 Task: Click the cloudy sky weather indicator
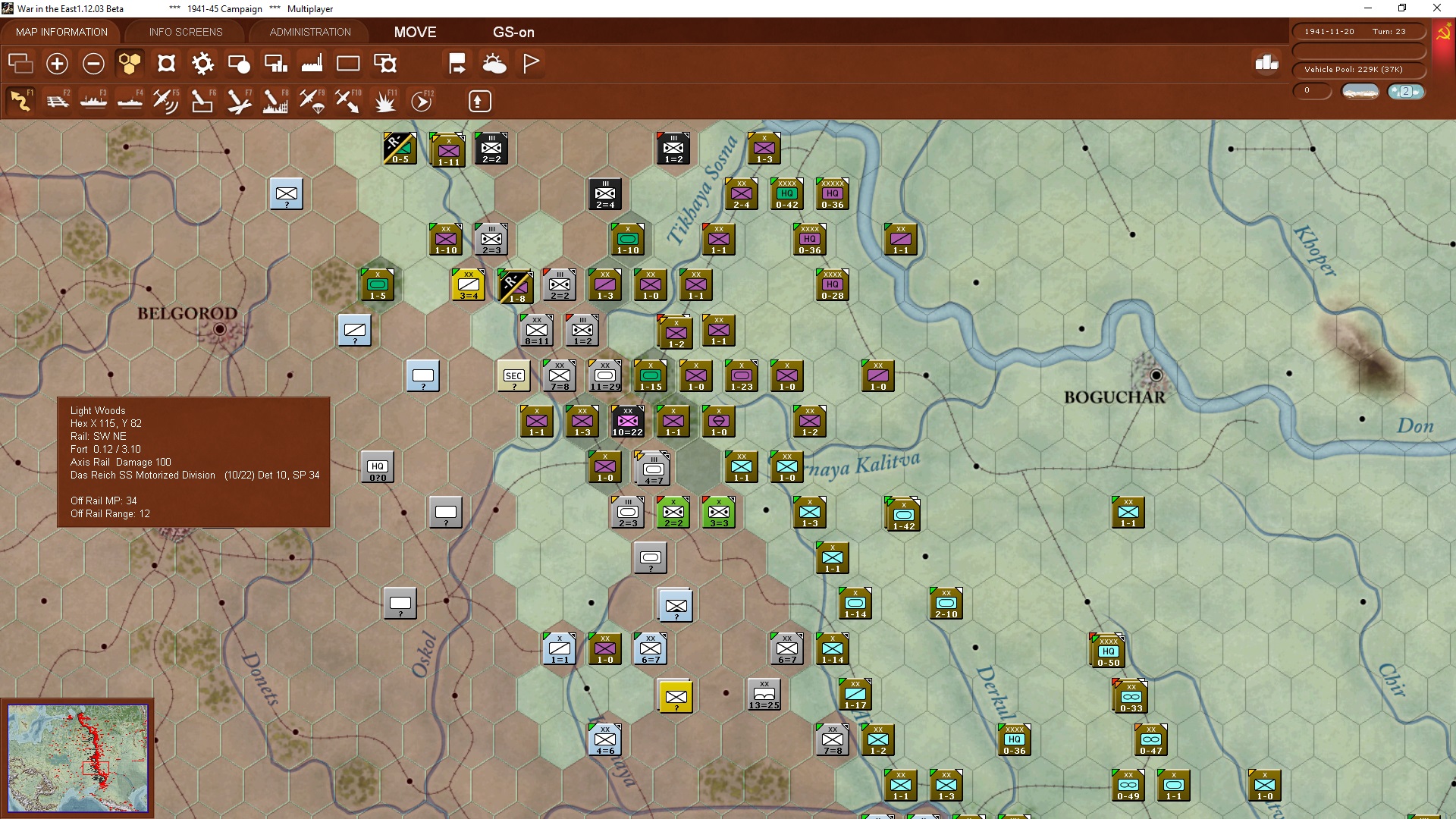pyautogui.click(x=1360, y=92)
